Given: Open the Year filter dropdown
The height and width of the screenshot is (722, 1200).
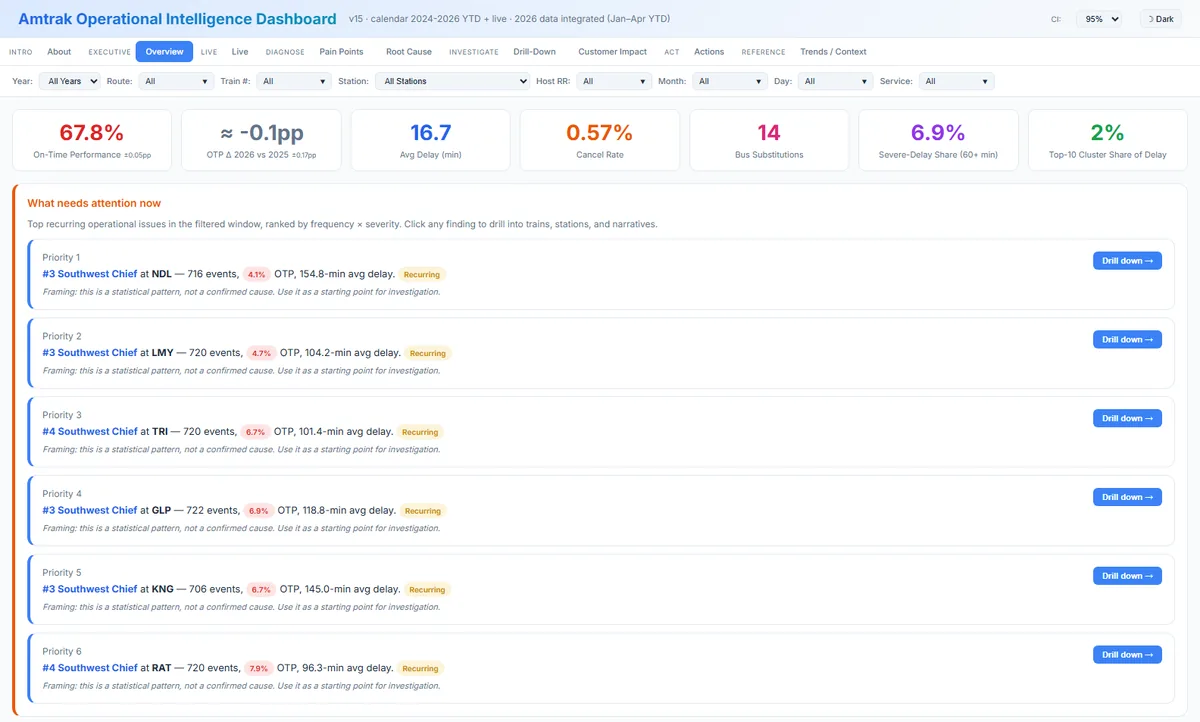Looking at the screenshot, I should point(69,81).
